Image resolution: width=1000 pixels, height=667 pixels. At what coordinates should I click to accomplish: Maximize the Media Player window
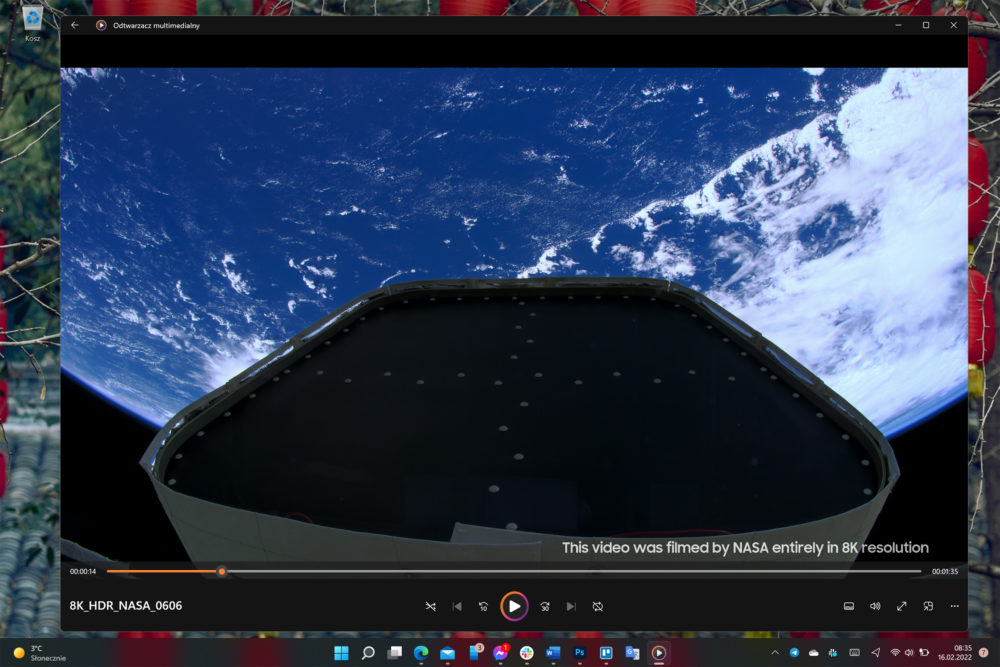(x=926, y=25)
